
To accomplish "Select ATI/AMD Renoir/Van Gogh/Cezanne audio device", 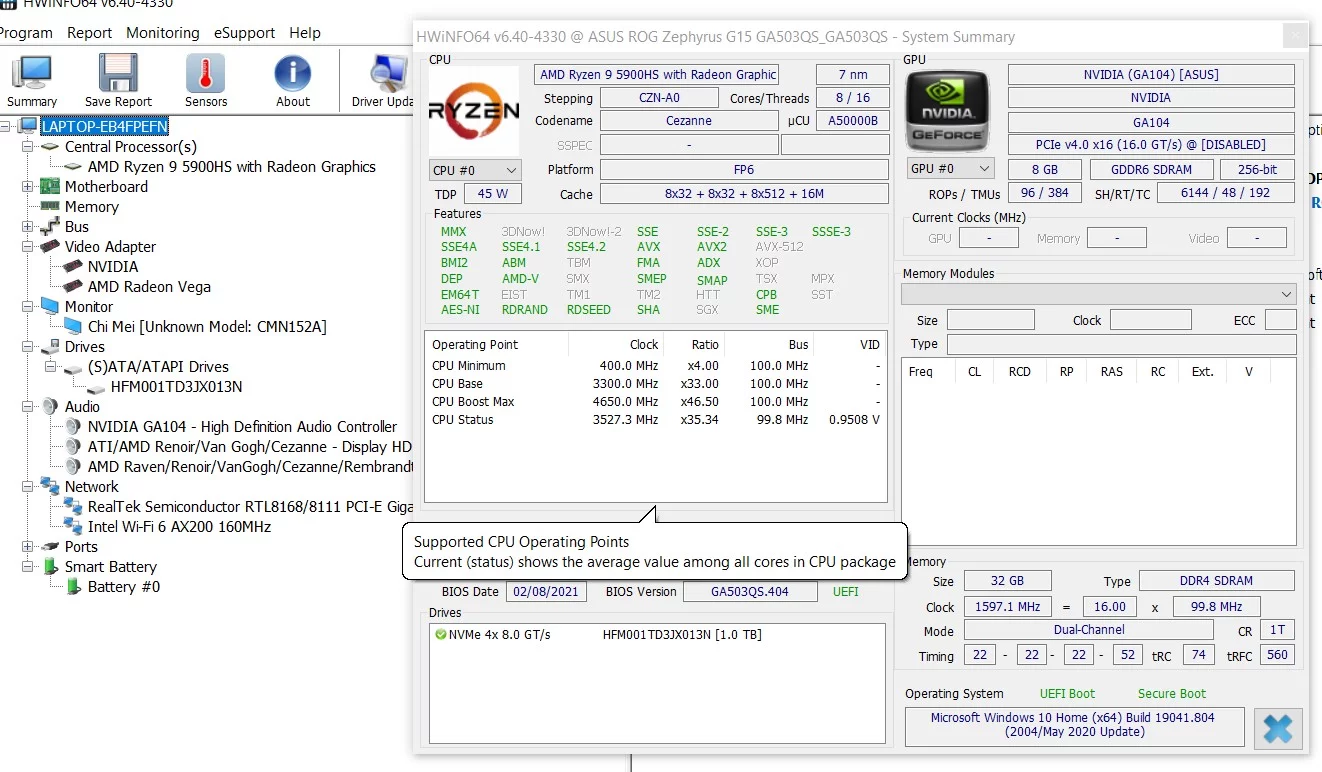I will [x=250, y=447].
